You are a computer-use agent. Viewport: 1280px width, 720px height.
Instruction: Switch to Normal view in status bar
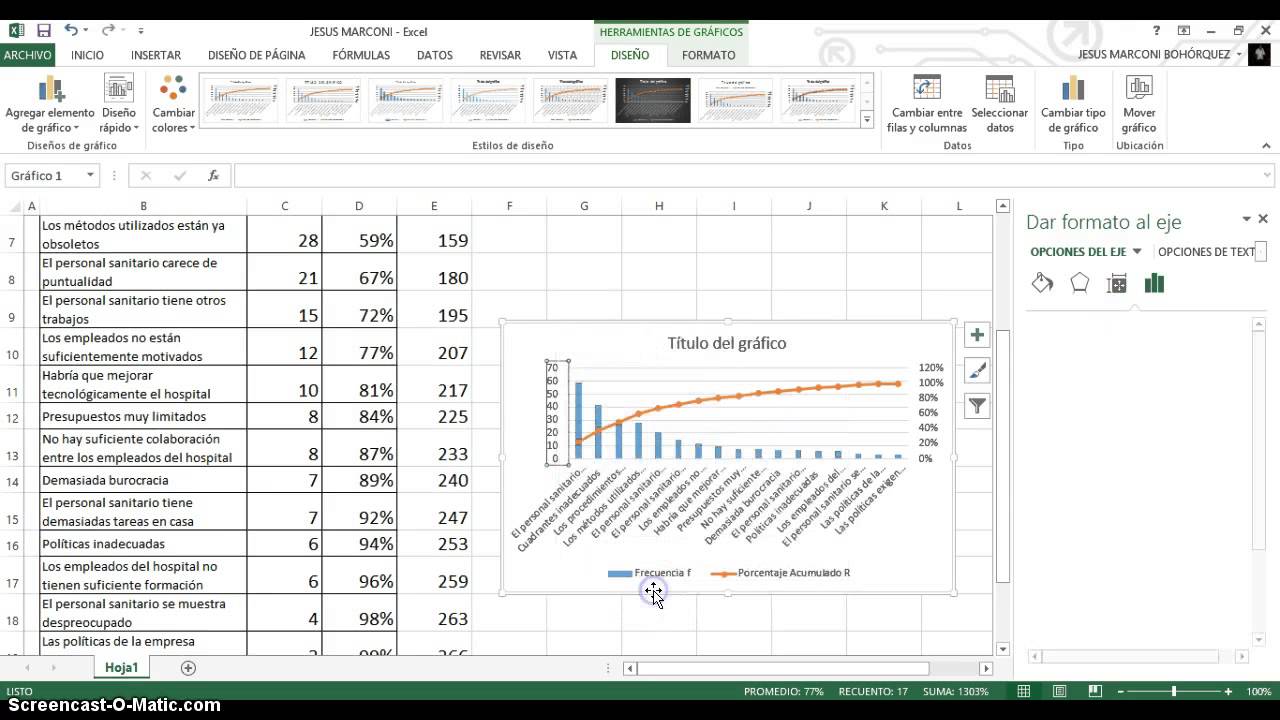tap(1024, 691)
